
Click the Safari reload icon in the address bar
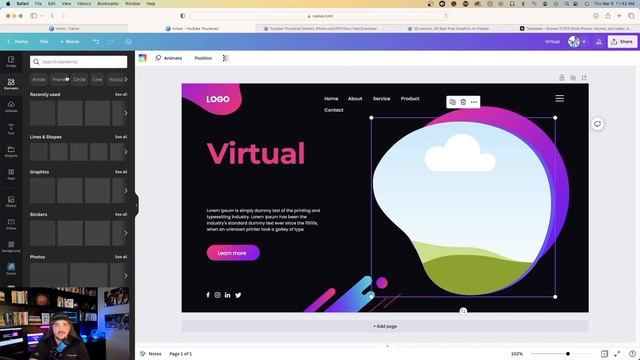pos(446,16)
